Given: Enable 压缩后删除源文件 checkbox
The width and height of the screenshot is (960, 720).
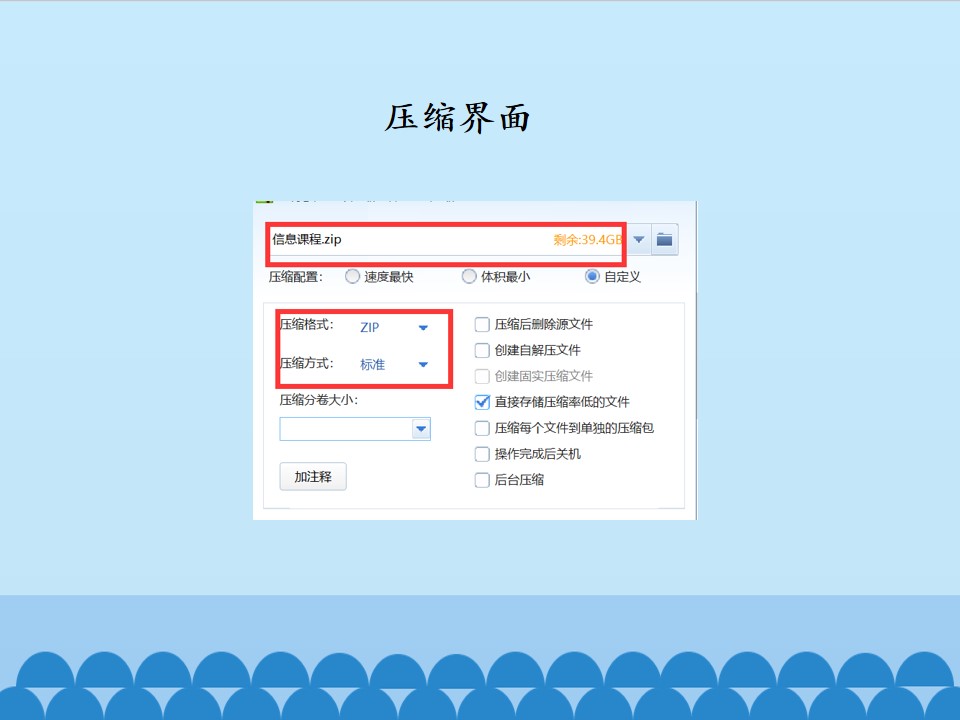Looking at the screenshot, I should [482, 324].
